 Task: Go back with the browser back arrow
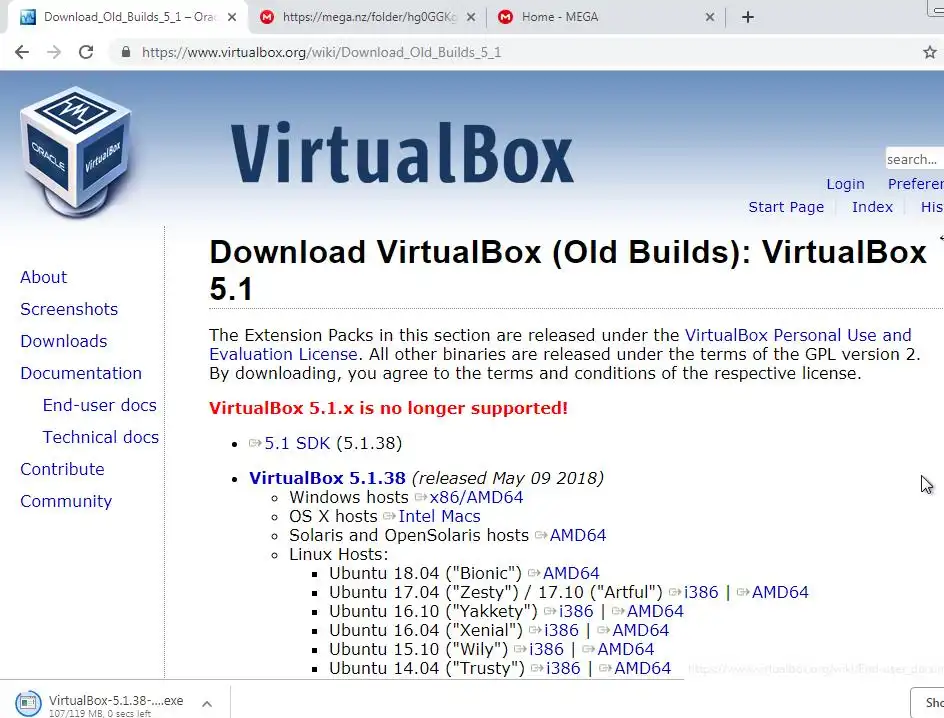[22, 52]
